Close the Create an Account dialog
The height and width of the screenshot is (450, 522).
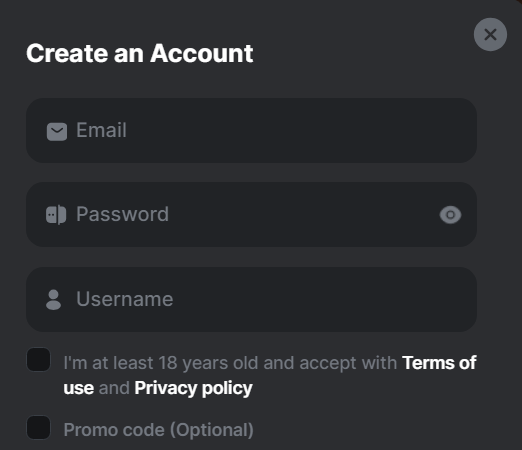pos(490,34)
